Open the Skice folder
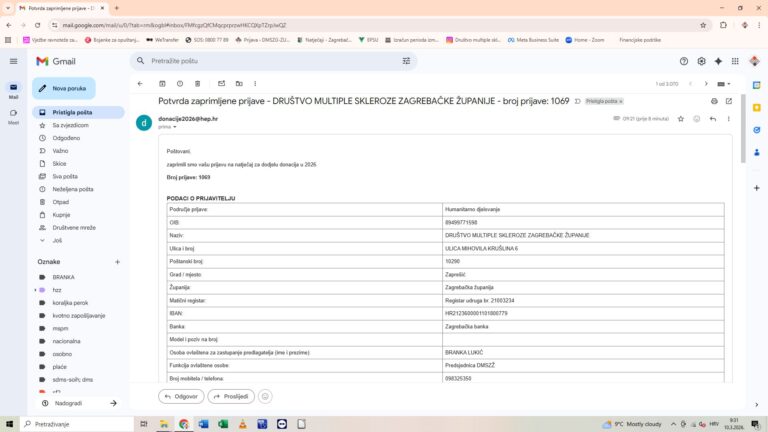Viewport: 768px width, 432px height. (60, 163)
